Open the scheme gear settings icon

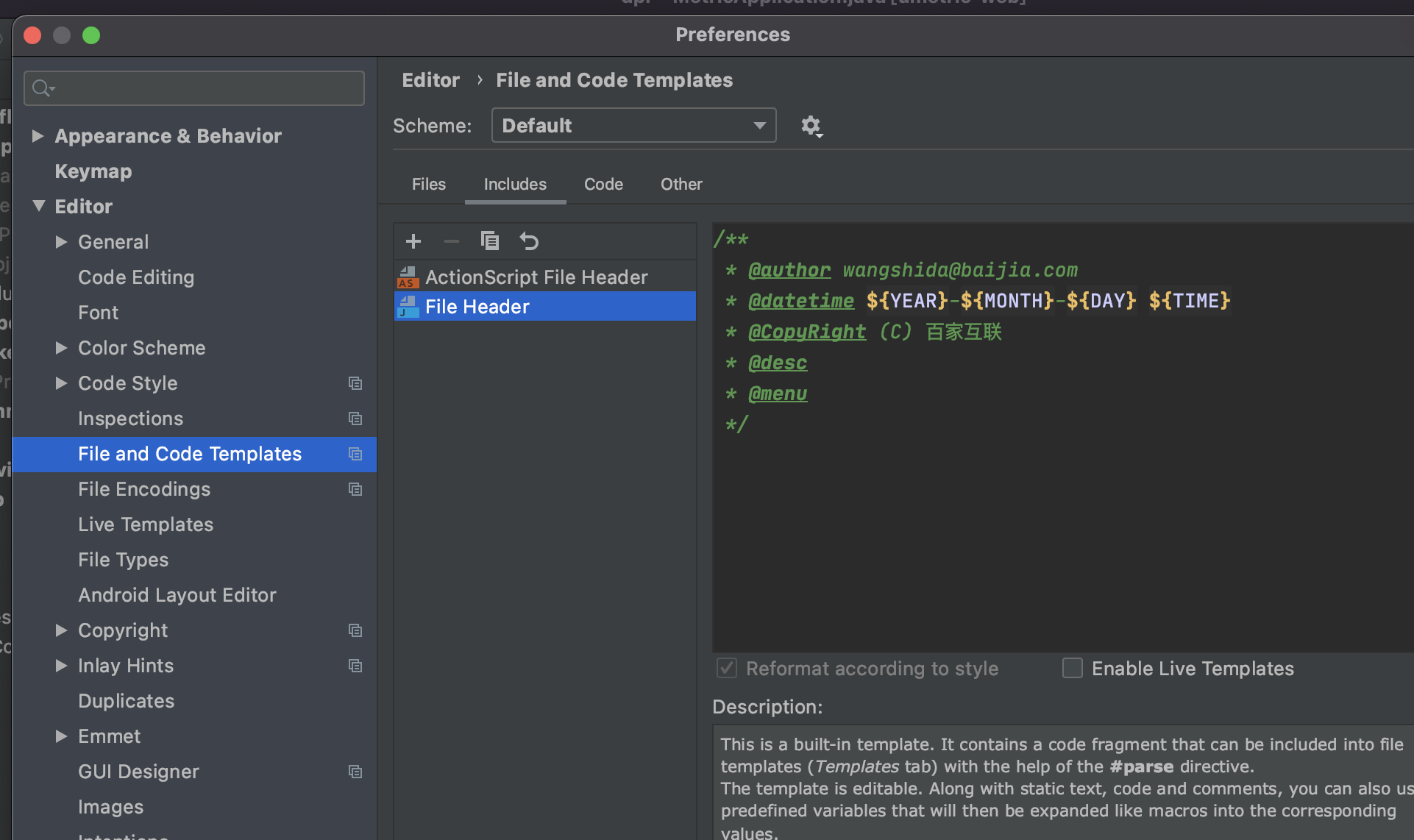(x=811, y=126)
